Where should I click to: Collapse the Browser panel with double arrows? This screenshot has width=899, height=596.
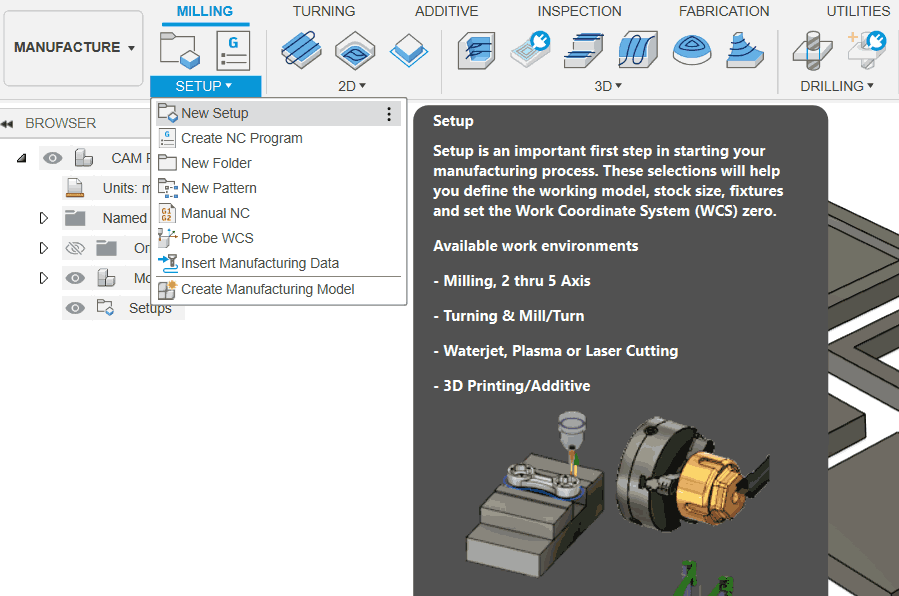coord(7,124)
